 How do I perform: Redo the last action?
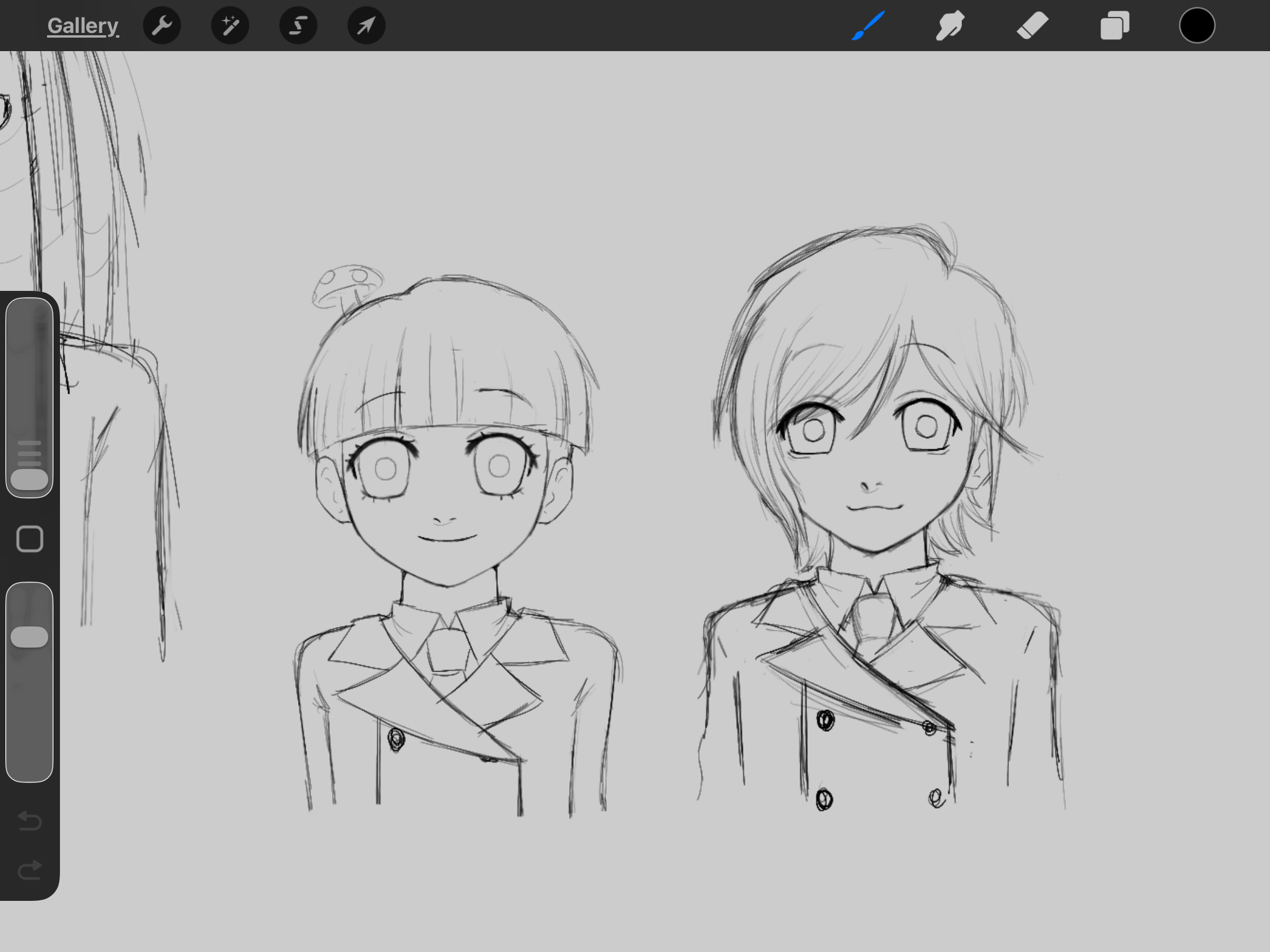[x=29, y=870]
